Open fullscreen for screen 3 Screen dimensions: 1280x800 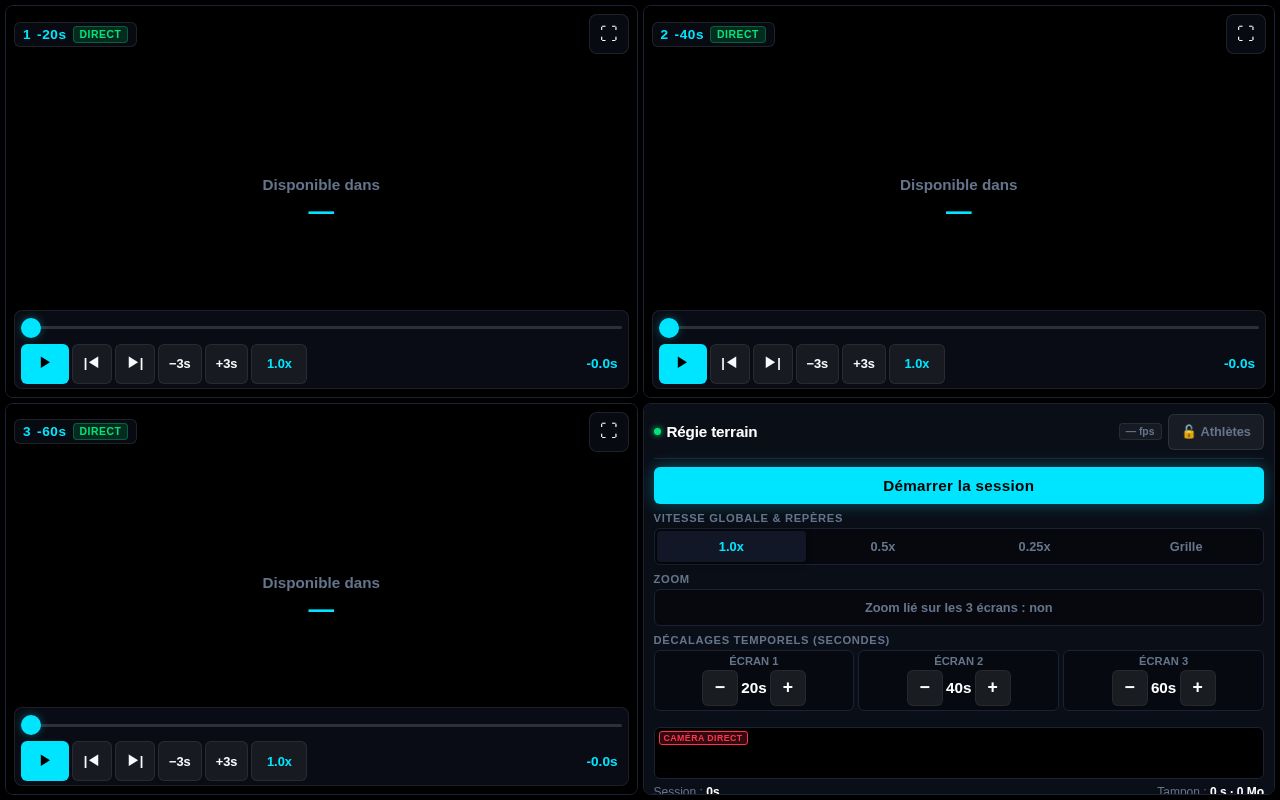point(608,431)
